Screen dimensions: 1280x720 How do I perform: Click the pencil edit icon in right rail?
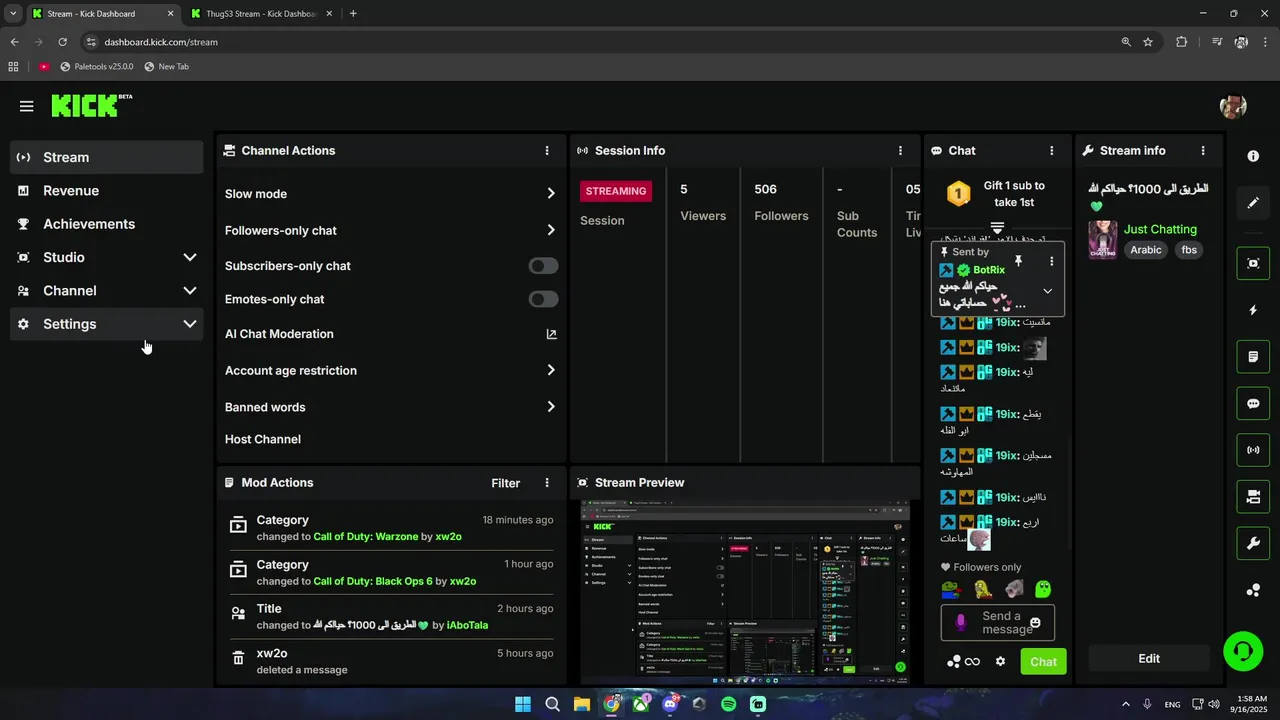click(1253, 203)
